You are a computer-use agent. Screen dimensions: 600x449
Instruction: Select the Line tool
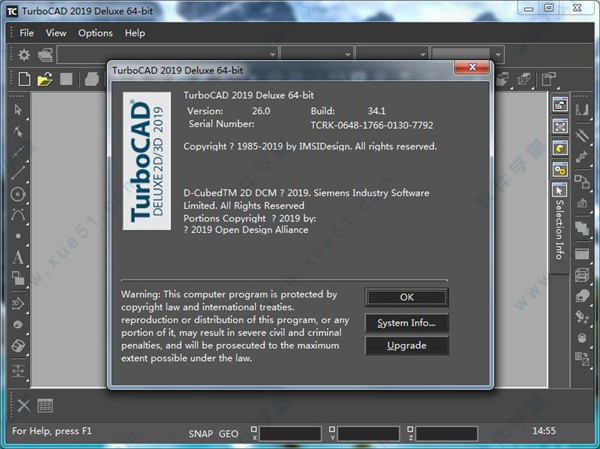tap(18, 173)
